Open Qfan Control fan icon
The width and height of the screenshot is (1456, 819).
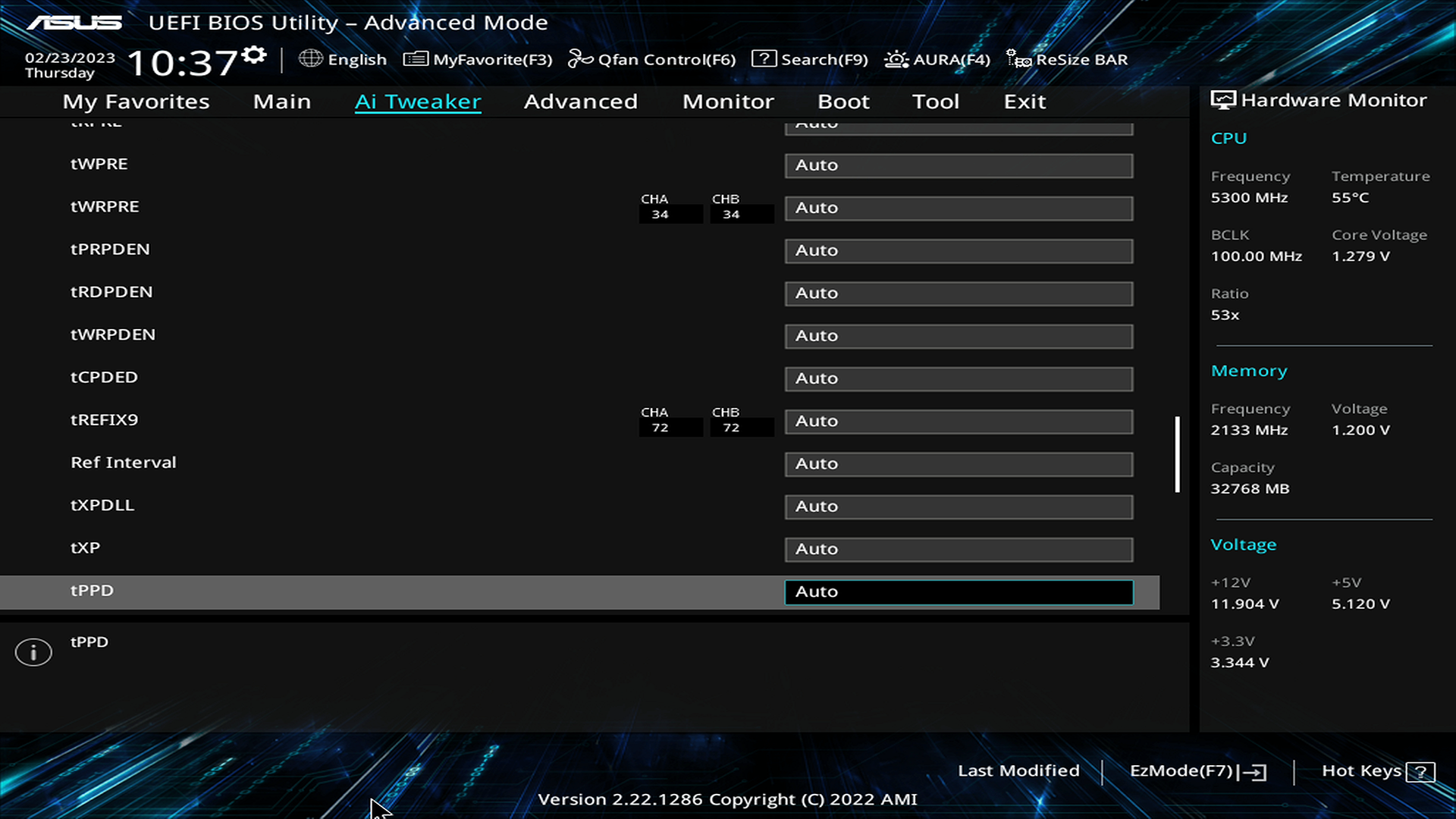[580, 58]
